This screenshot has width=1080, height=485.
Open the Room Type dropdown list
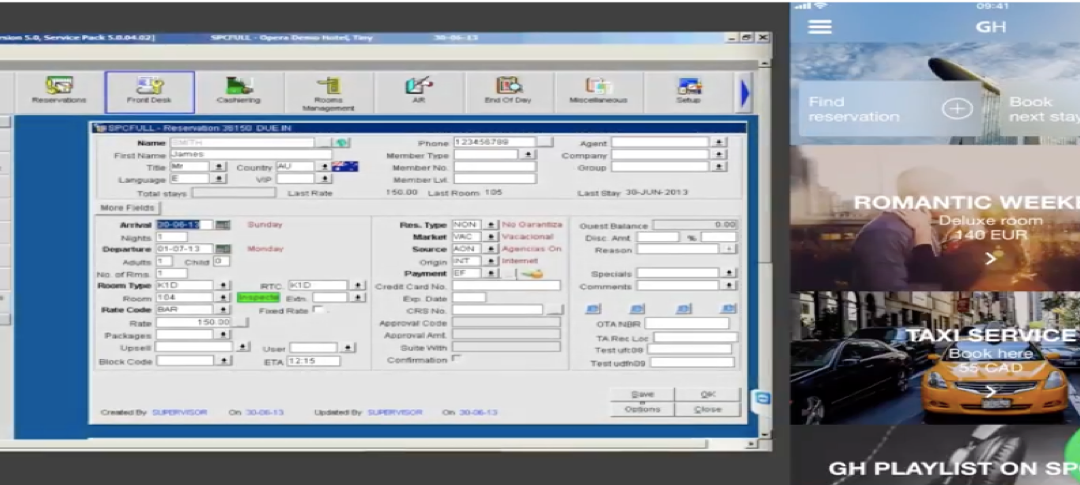coord(223,285)
